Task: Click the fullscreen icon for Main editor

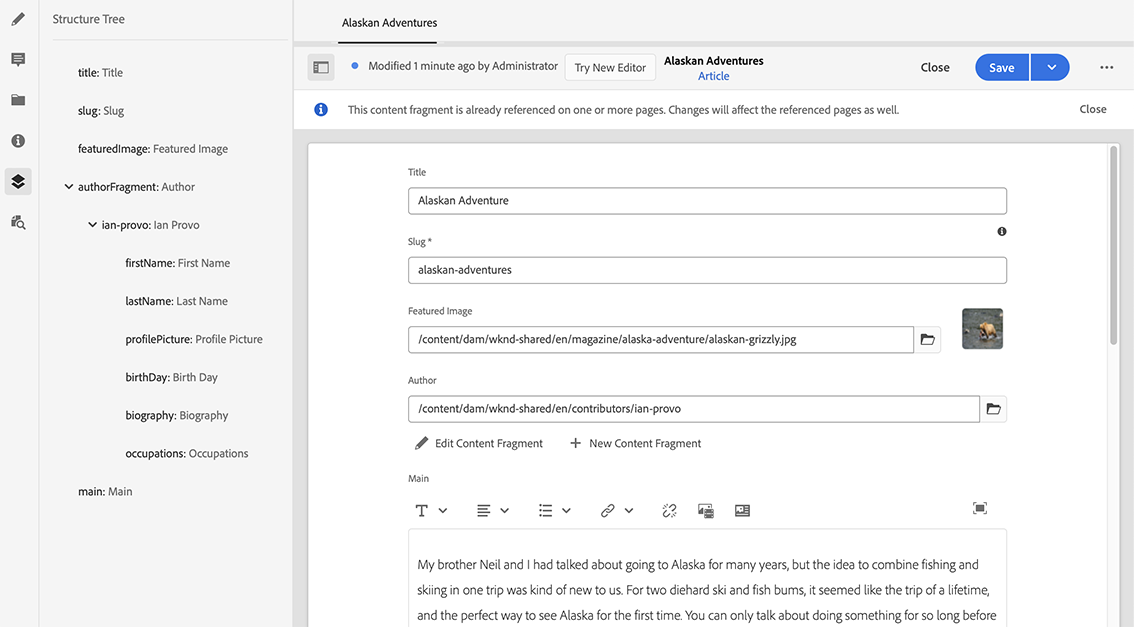Action: (x=979, y=509)
